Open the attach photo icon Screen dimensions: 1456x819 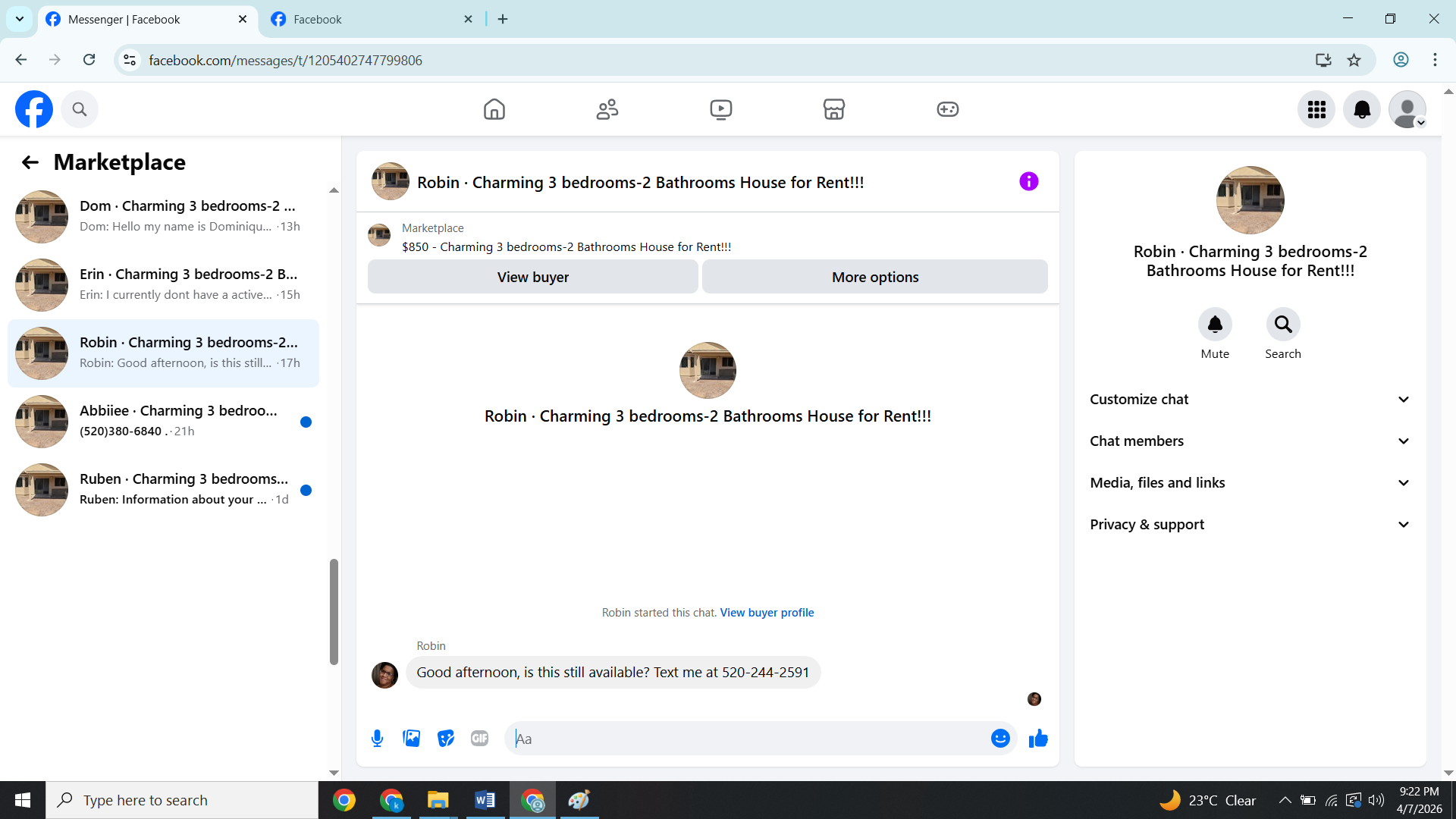click(411, 739)
